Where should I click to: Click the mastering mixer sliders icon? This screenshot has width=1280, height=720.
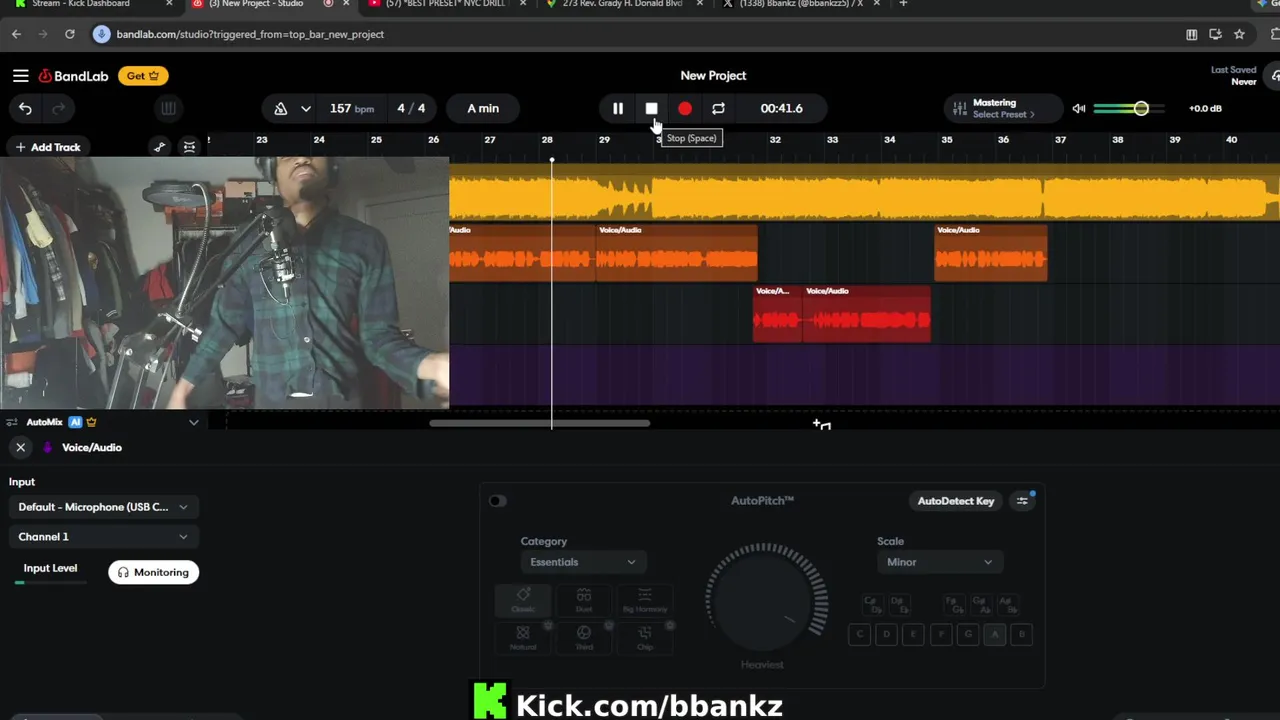pos(960,108)
